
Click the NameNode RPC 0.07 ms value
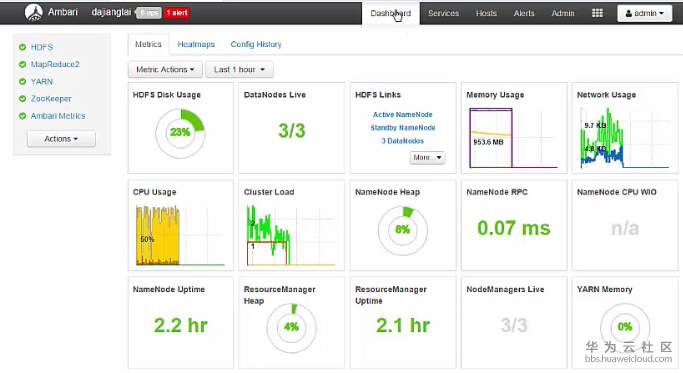(x=514, y=228)
